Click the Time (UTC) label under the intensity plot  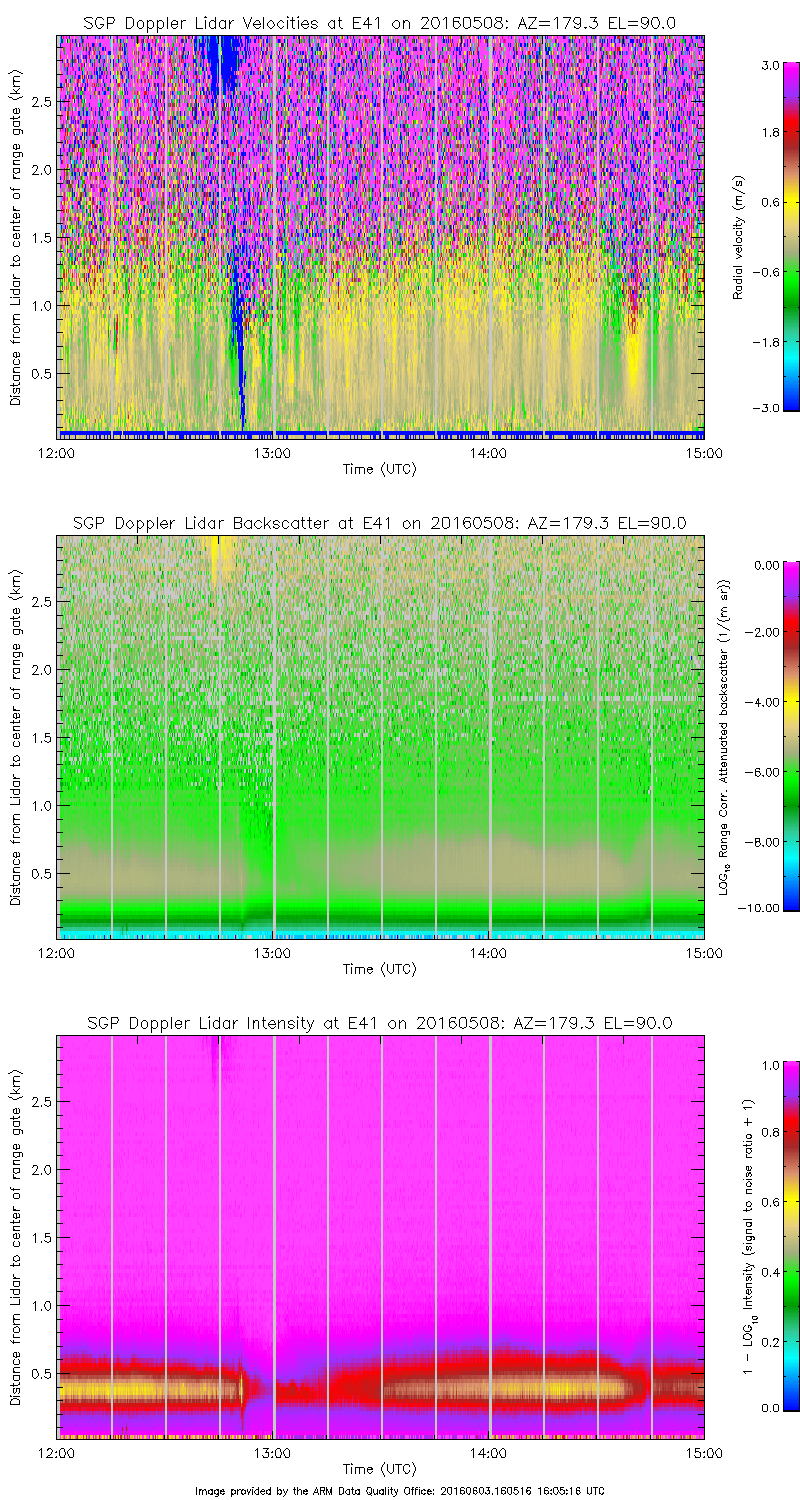(379, 1469)
